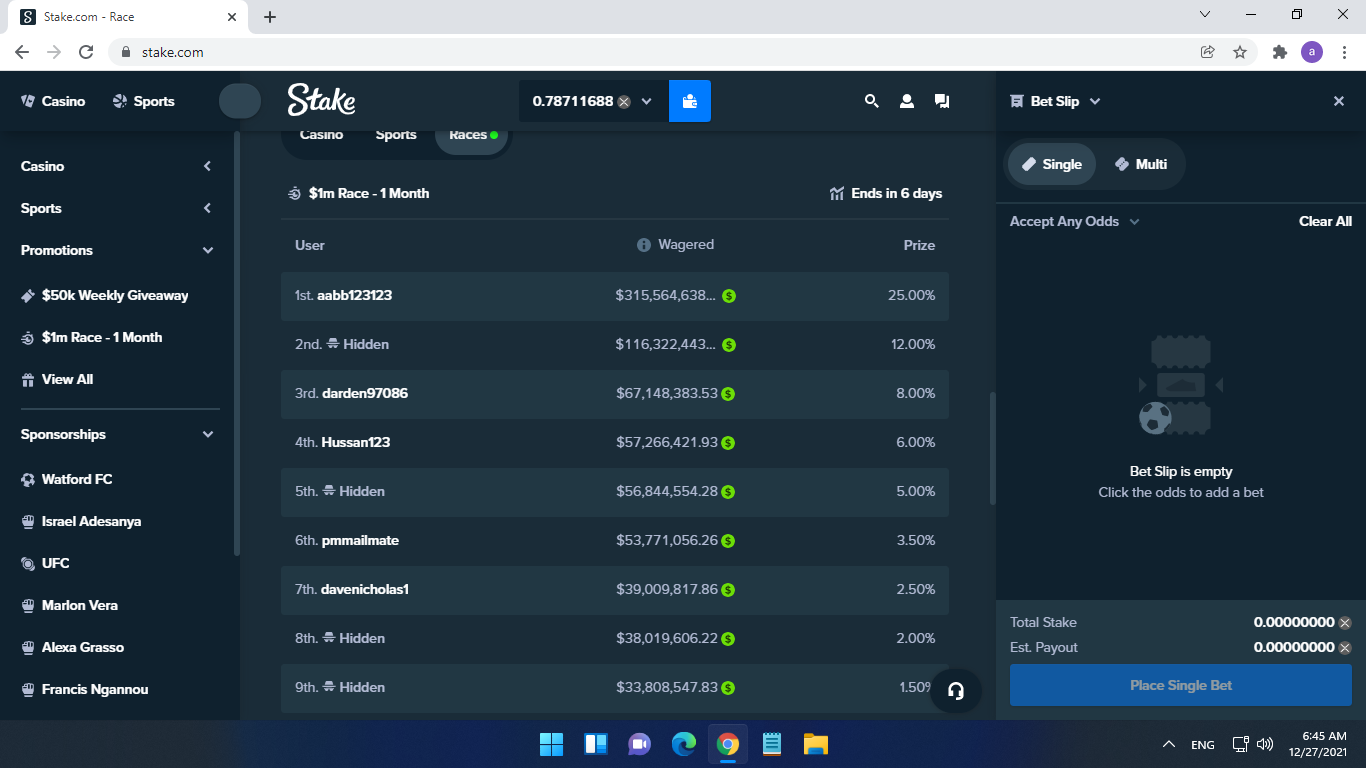Viewport: 1366px width, 768px height.
Task: Open a new browser tab
Action: [x=270, y=17]
